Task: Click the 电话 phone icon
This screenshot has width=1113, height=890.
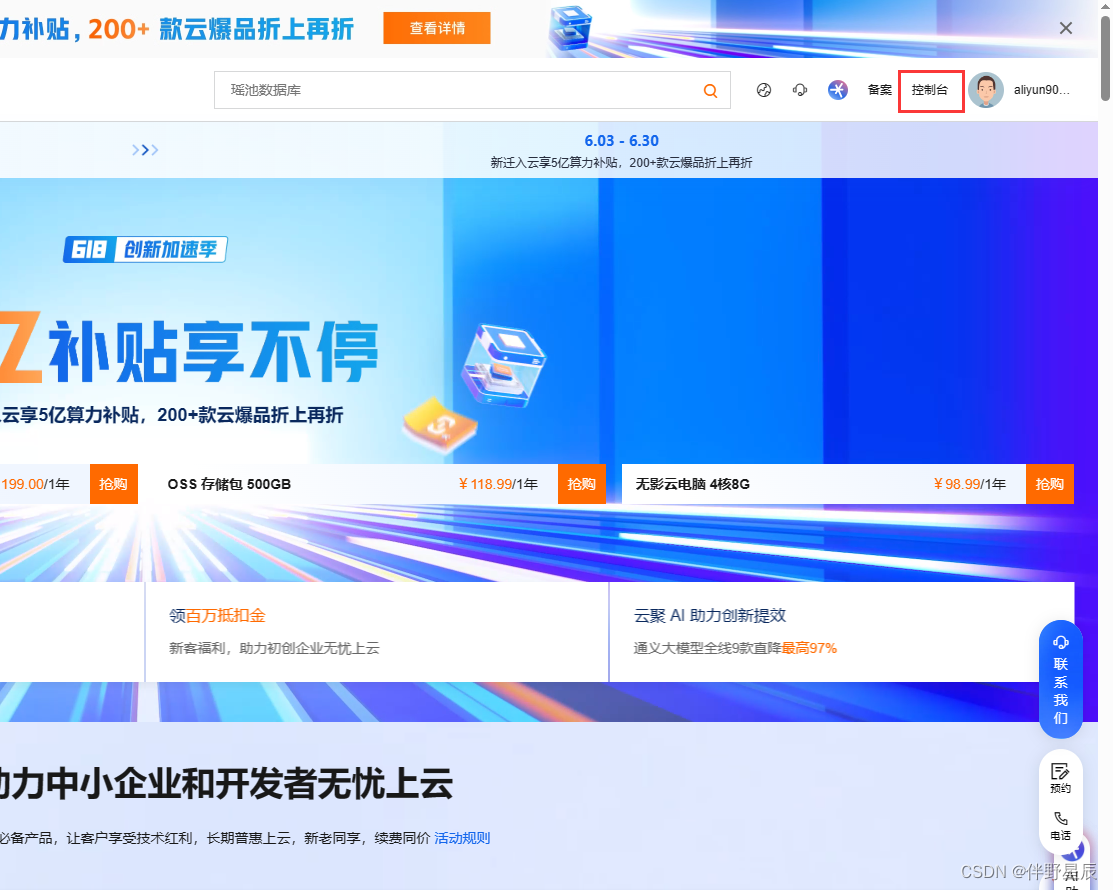Action: coord(1060,826)
